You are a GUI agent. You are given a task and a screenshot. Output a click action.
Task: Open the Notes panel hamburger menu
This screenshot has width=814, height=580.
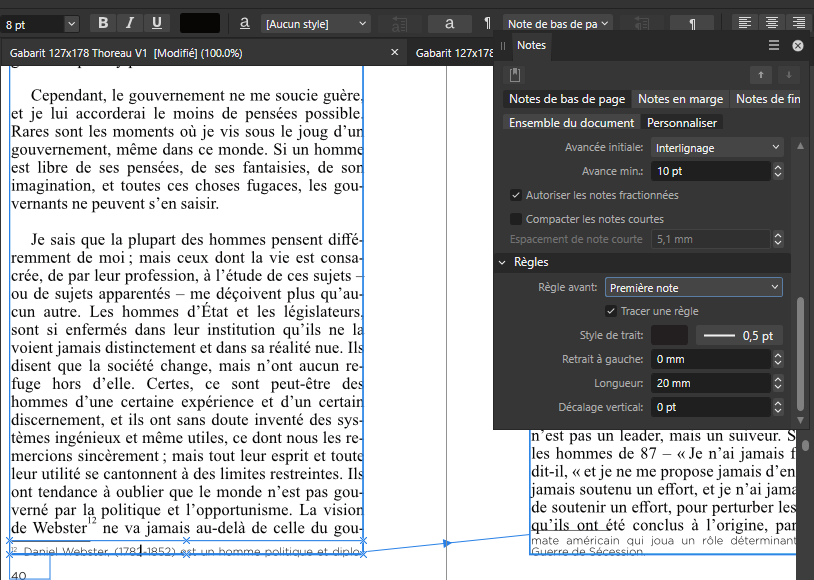point(774,45)
